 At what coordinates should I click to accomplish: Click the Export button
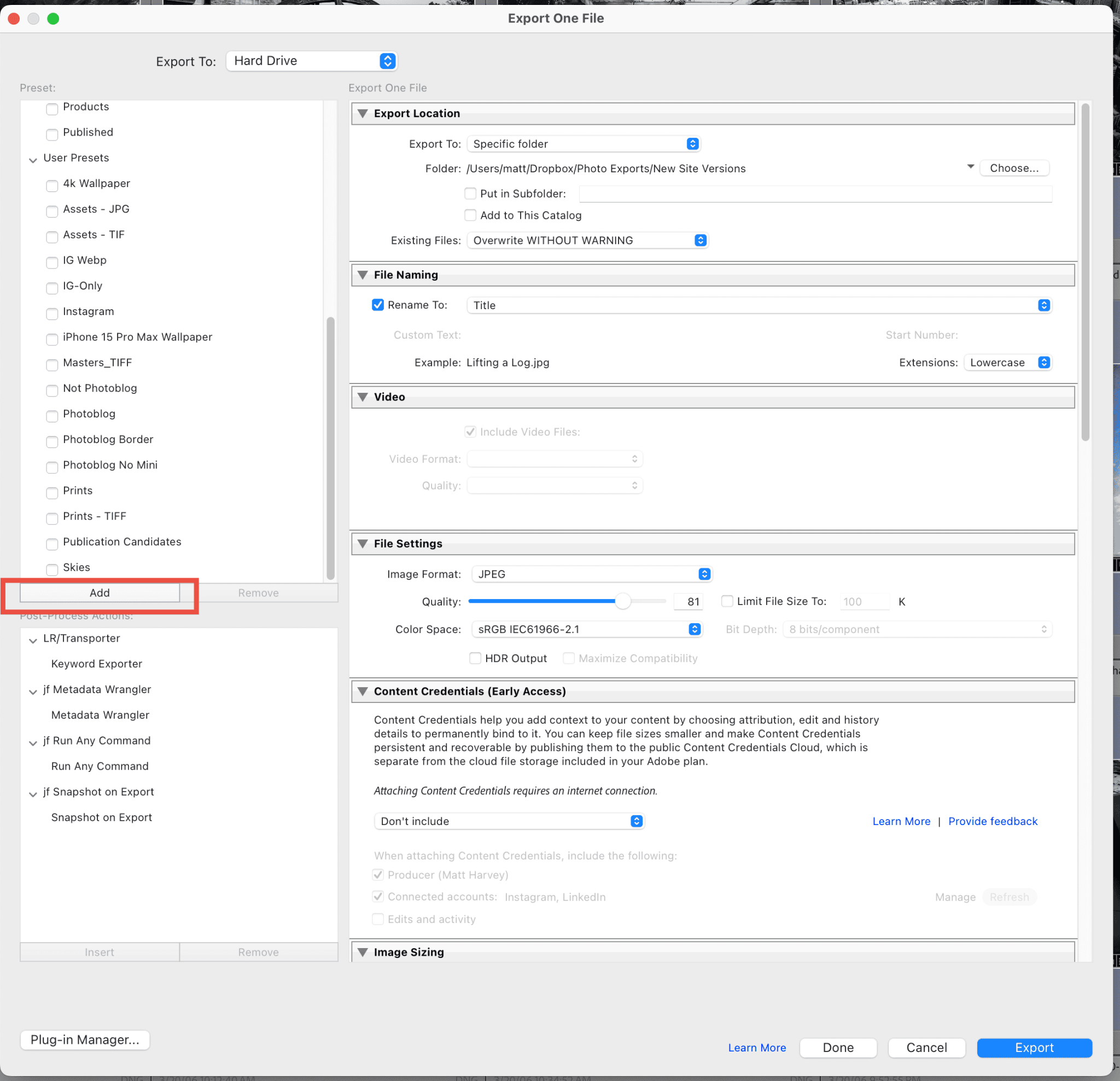[1034, 1047]
